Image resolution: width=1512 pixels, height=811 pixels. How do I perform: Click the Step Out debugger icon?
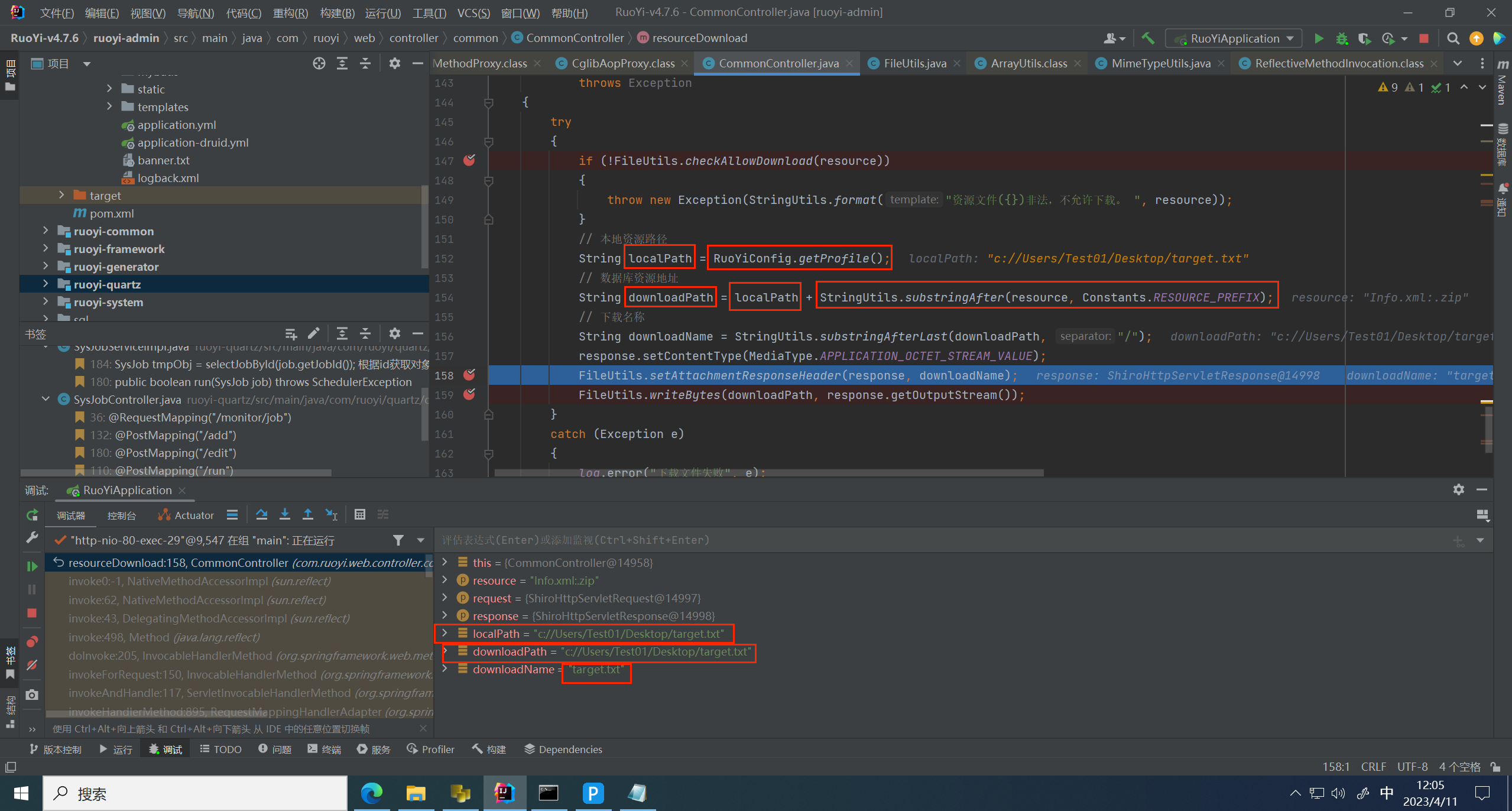(308, 515)
